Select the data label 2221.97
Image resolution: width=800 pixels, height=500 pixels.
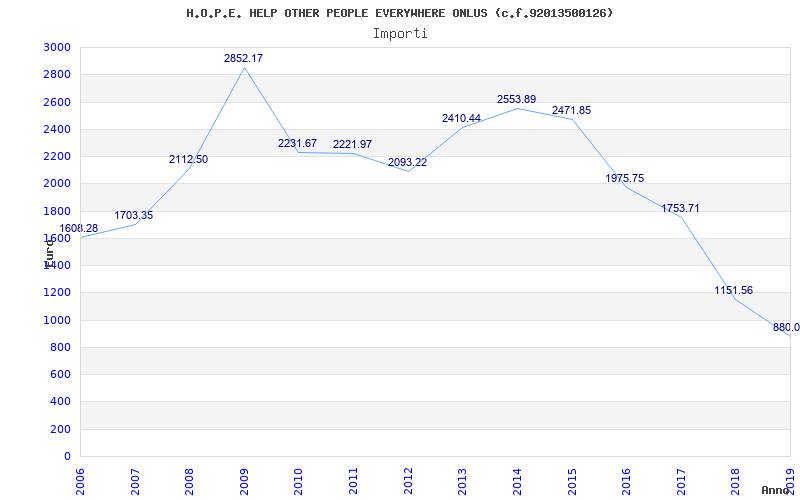coord(353,144)
